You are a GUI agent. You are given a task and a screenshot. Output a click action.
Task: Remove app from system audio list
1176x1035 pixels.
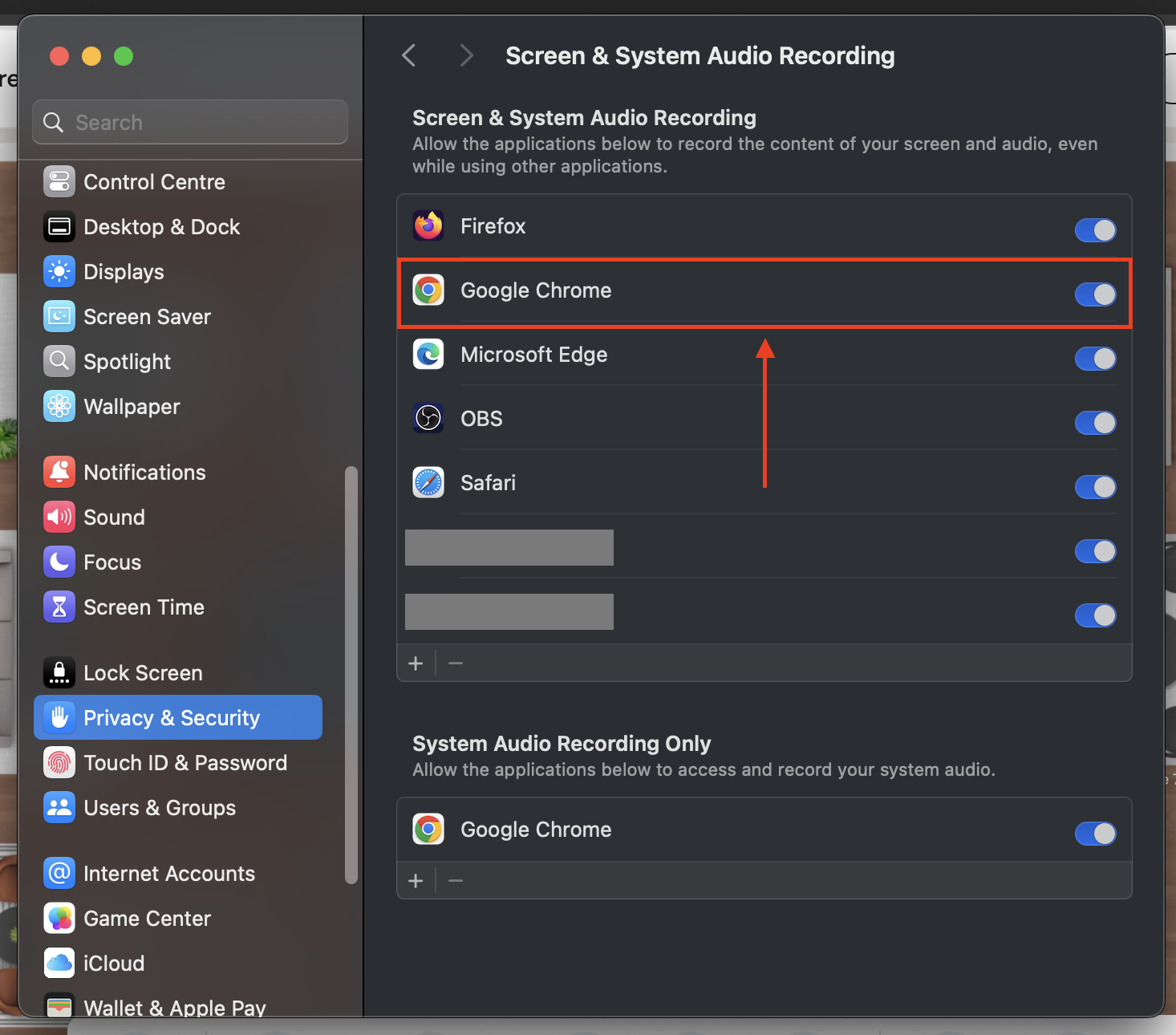coord(456,881)
